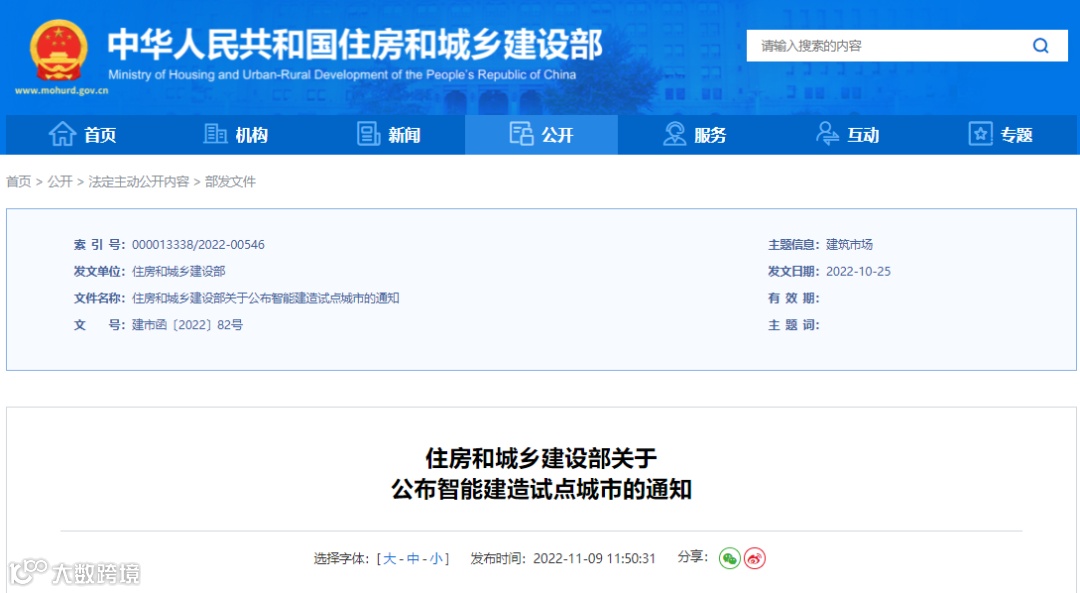Click the 有效期 label
The image size is (1080, 593).
[x=793, y=298]
